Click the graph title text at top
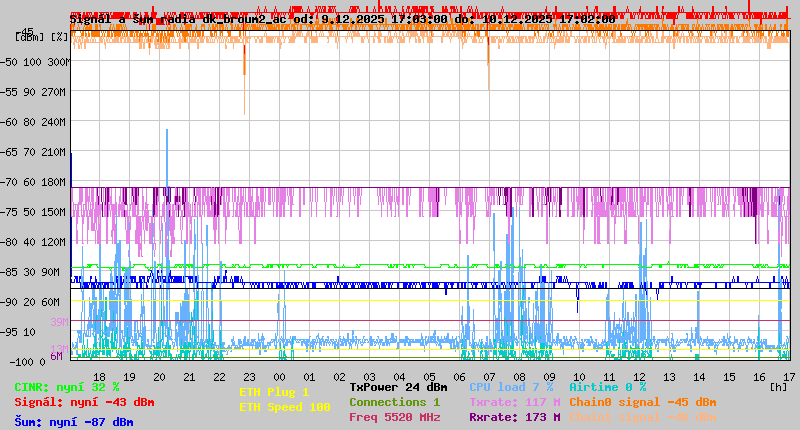The height and width of the screenshot is (430, 800). coord(342,19)
